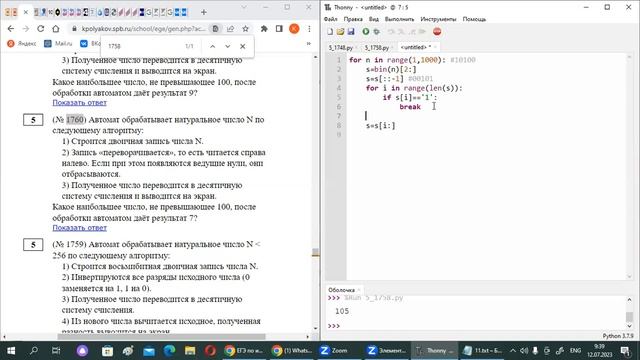Open Windows taskbar search
Screen dimensions: 640x360
click(34, 350)
